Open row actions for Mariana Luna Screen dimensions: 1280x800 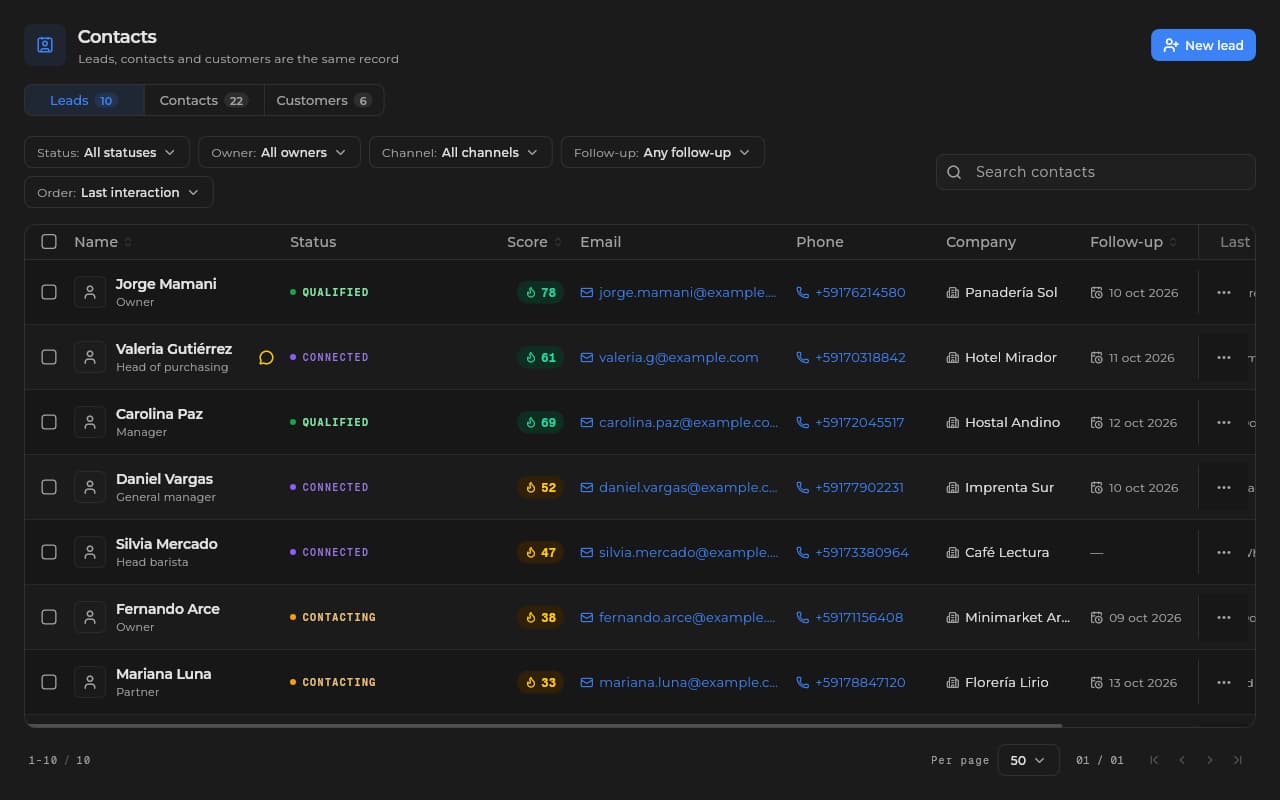click(x=1223, y=682)
